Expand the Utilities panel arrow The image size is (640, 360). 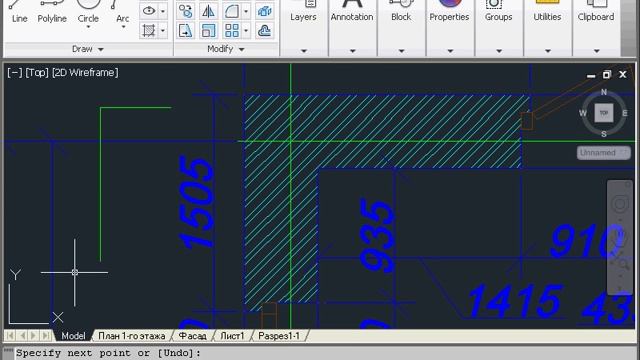548,51
